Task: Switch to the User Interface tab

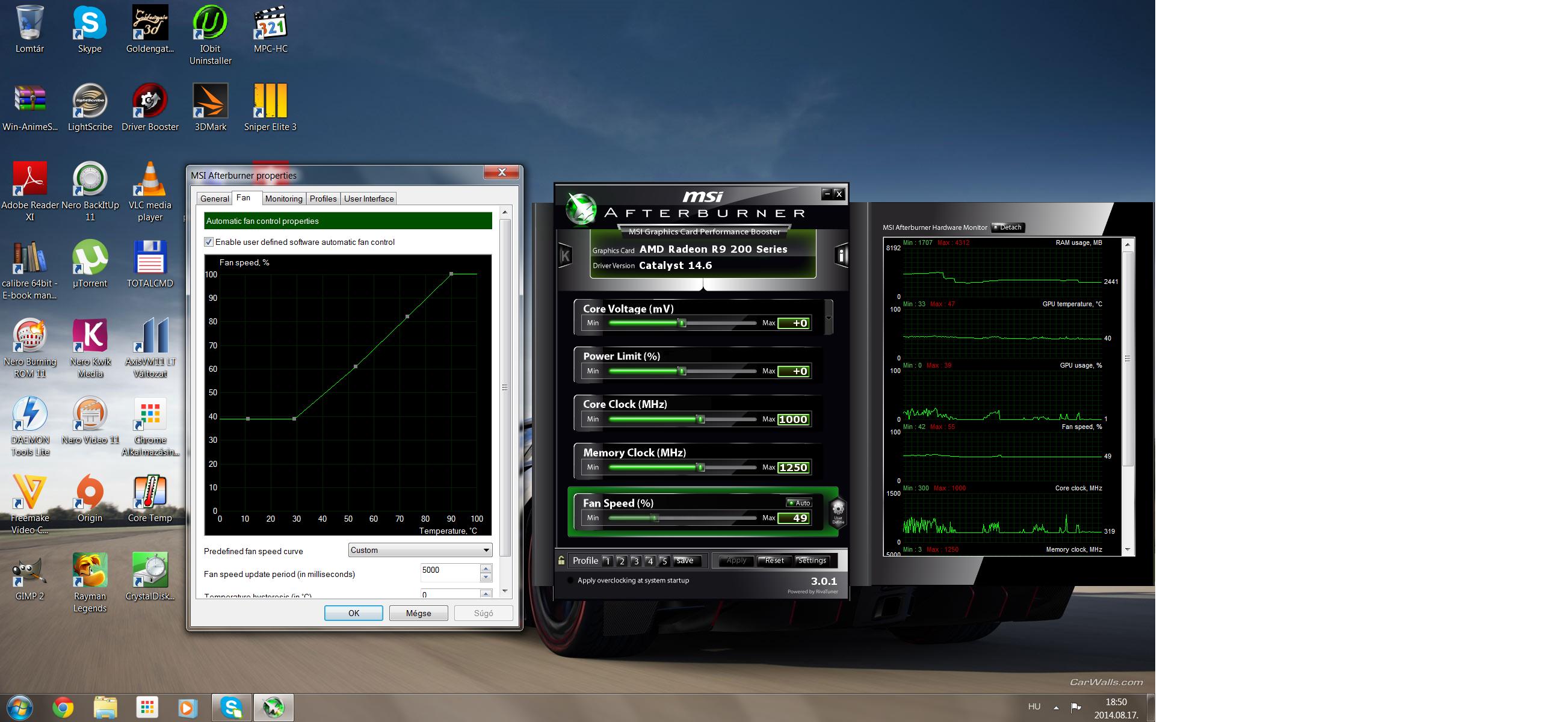Action: pos(369,199)
